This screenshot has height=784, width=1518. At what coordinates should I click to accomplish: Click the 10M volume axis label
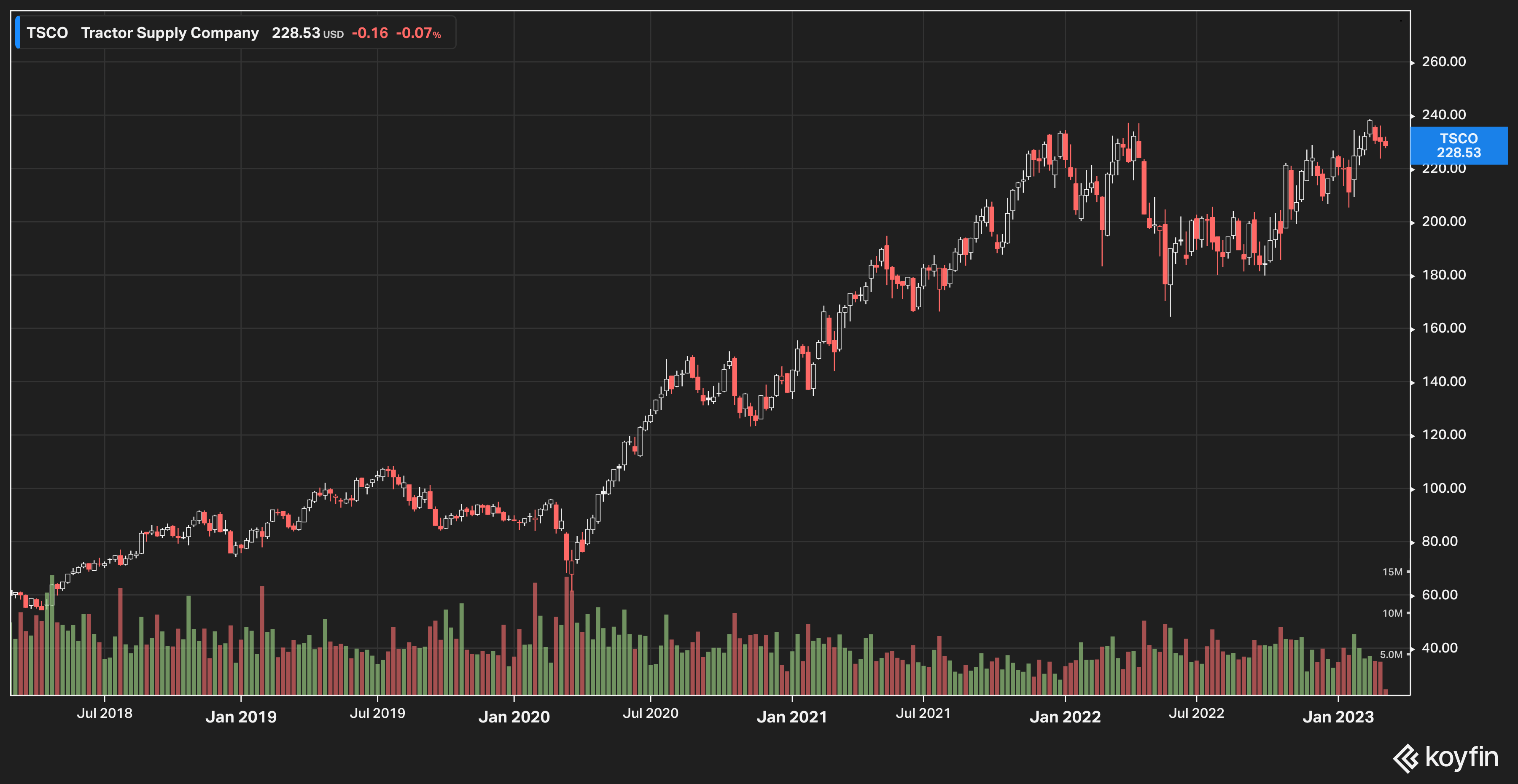click(x=1392, y=613)
